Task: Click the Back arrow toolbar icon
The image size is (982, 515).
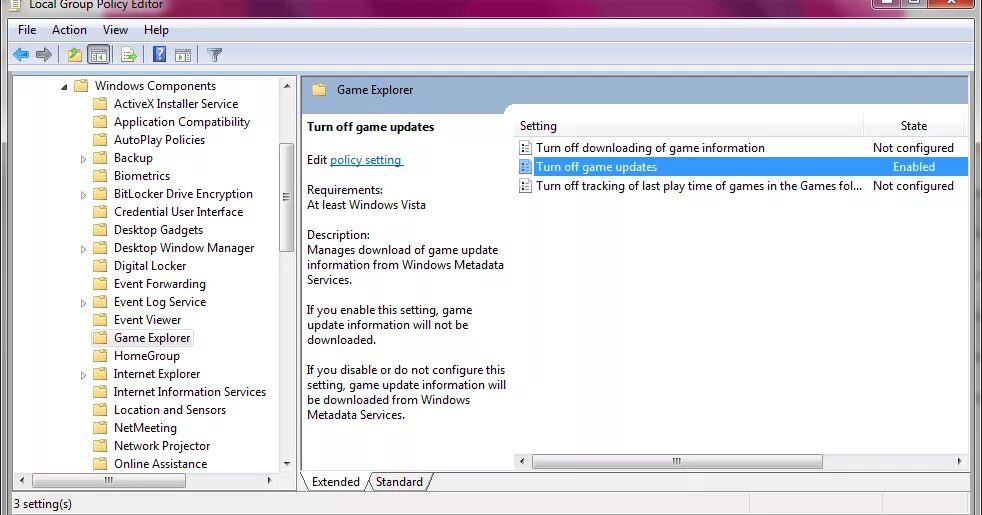Action: pyautogui.click(x=21, y=55)
